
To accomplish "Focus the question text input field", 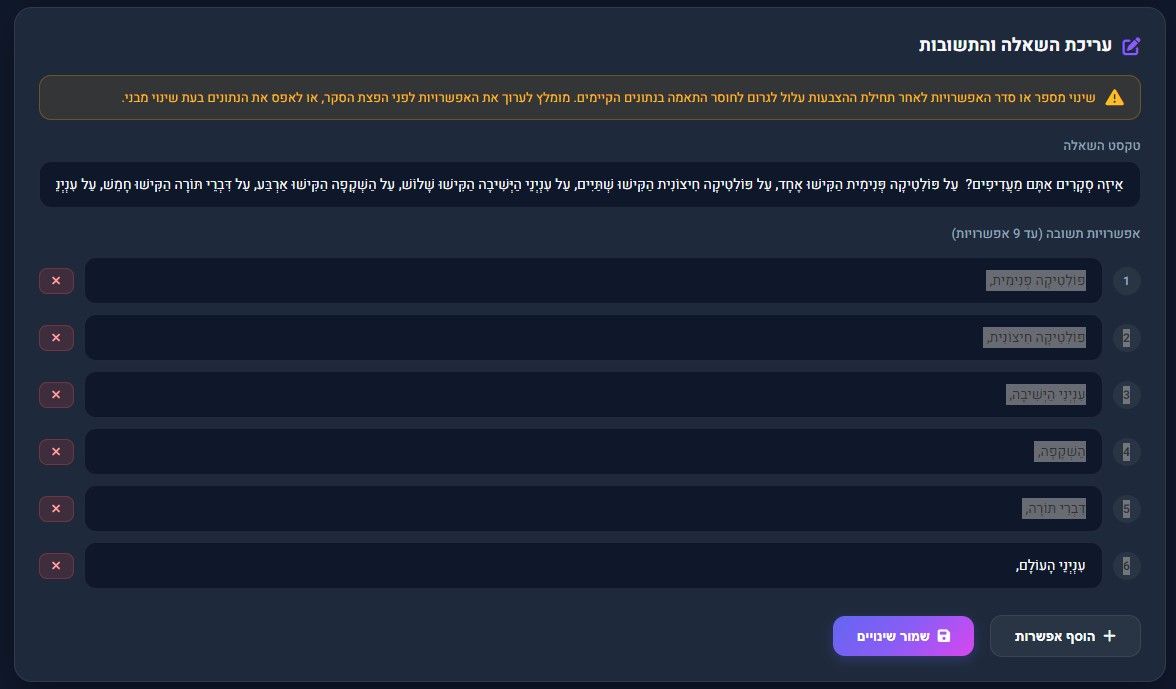I will point(590,184).
